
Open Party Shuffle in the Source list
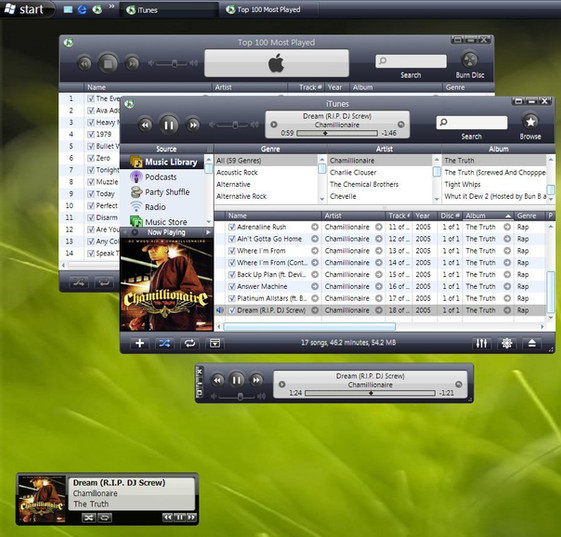click(x=163, y=192)
